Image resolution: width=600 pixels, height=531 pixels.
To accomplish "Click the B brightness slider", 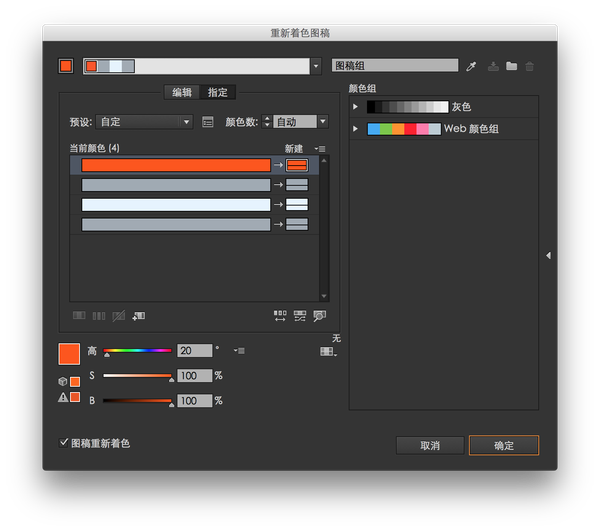I will pyautogui.click(x=137, y=401).
